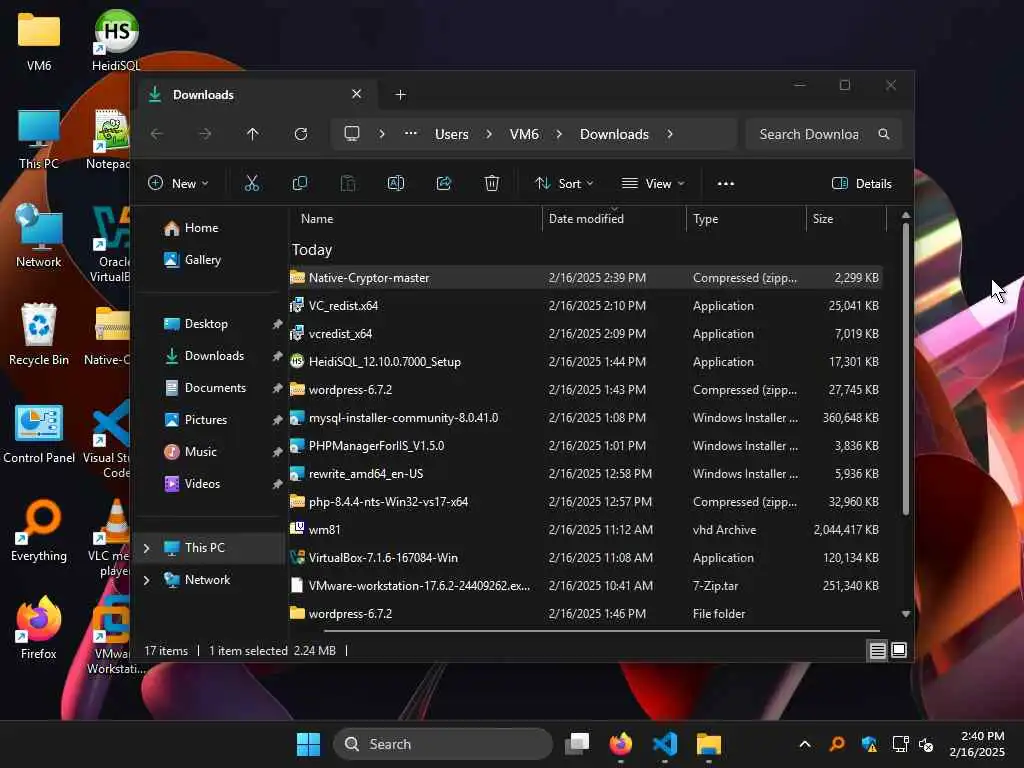1024x768 pixels.
Task: Click the file list vertical scrollbar
Action: 906,369
